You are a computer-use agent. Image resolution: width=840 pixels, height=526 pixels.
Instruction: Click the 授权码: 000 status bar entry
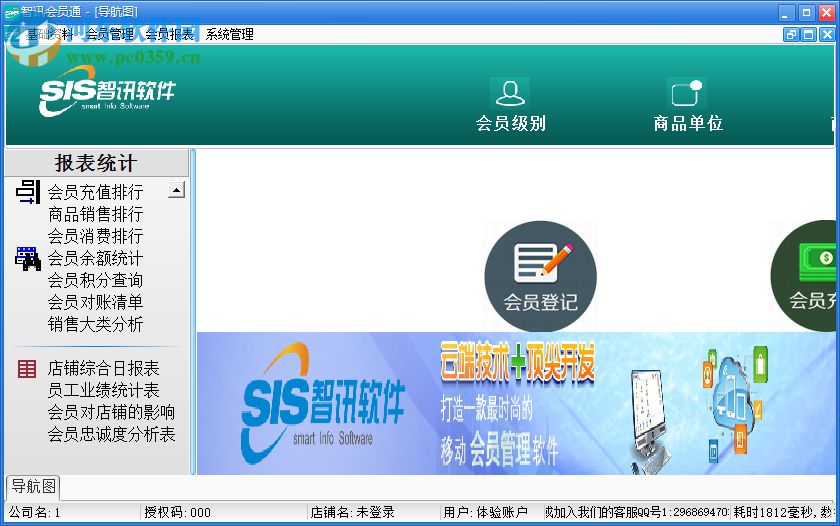(x=224, y=513)
